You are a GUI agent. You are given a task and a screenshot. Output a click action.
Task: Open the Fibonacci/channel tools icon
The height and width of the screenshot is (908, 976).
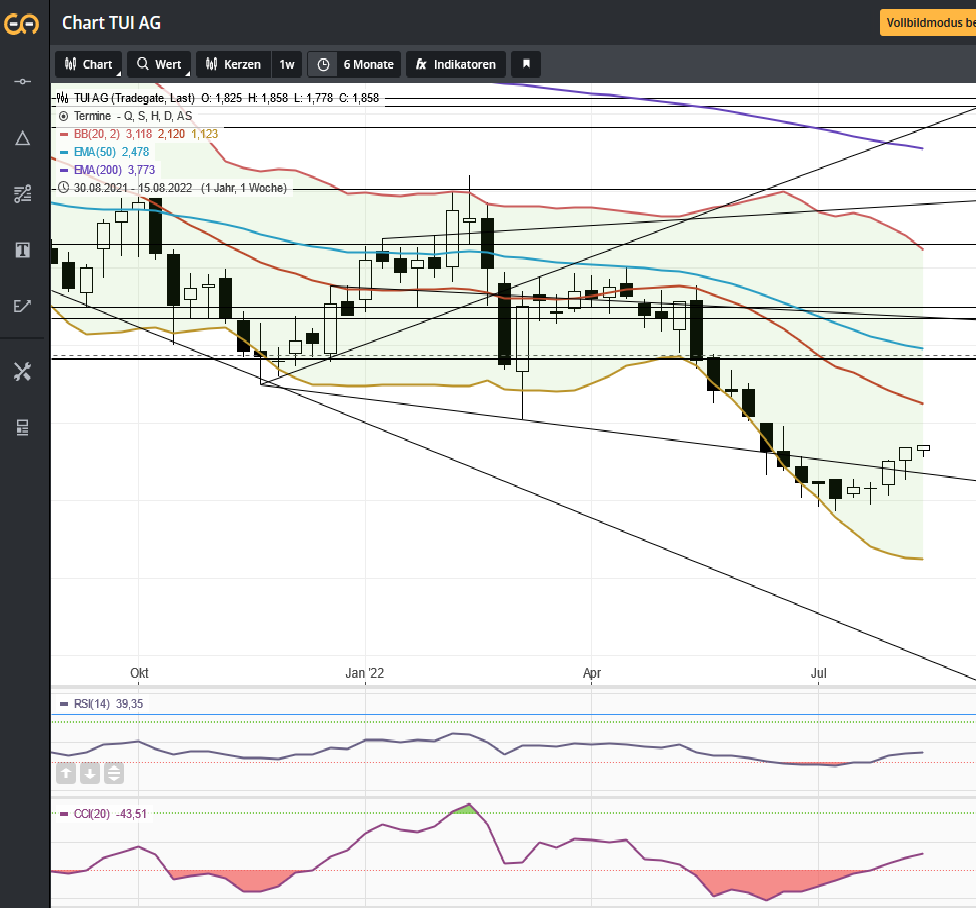pos(22,194)
